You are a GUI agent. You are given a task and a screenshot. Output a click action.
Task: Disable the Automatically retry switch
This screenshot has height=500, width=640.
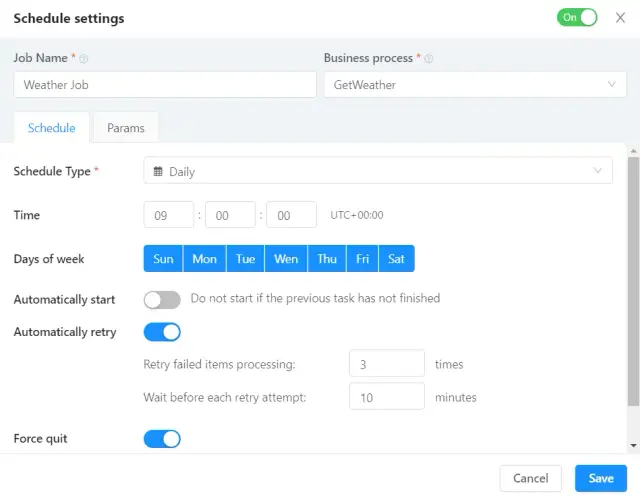pos(162,332)
